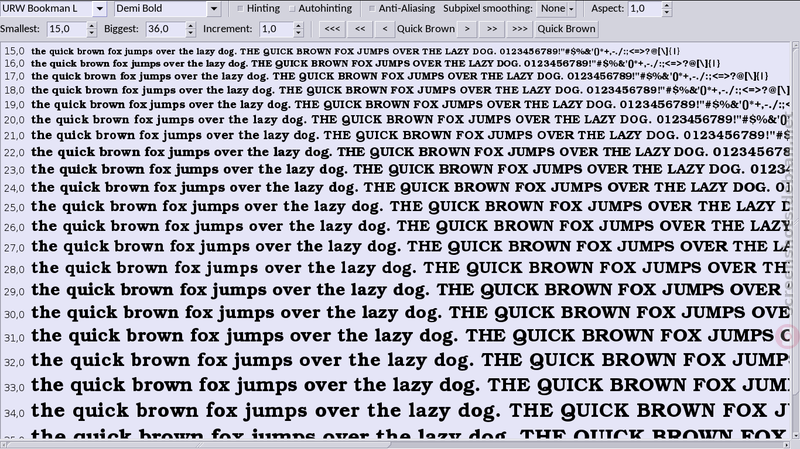Click the Quick Brown button right of >>>
800x449 pixels.
point(566,29)
